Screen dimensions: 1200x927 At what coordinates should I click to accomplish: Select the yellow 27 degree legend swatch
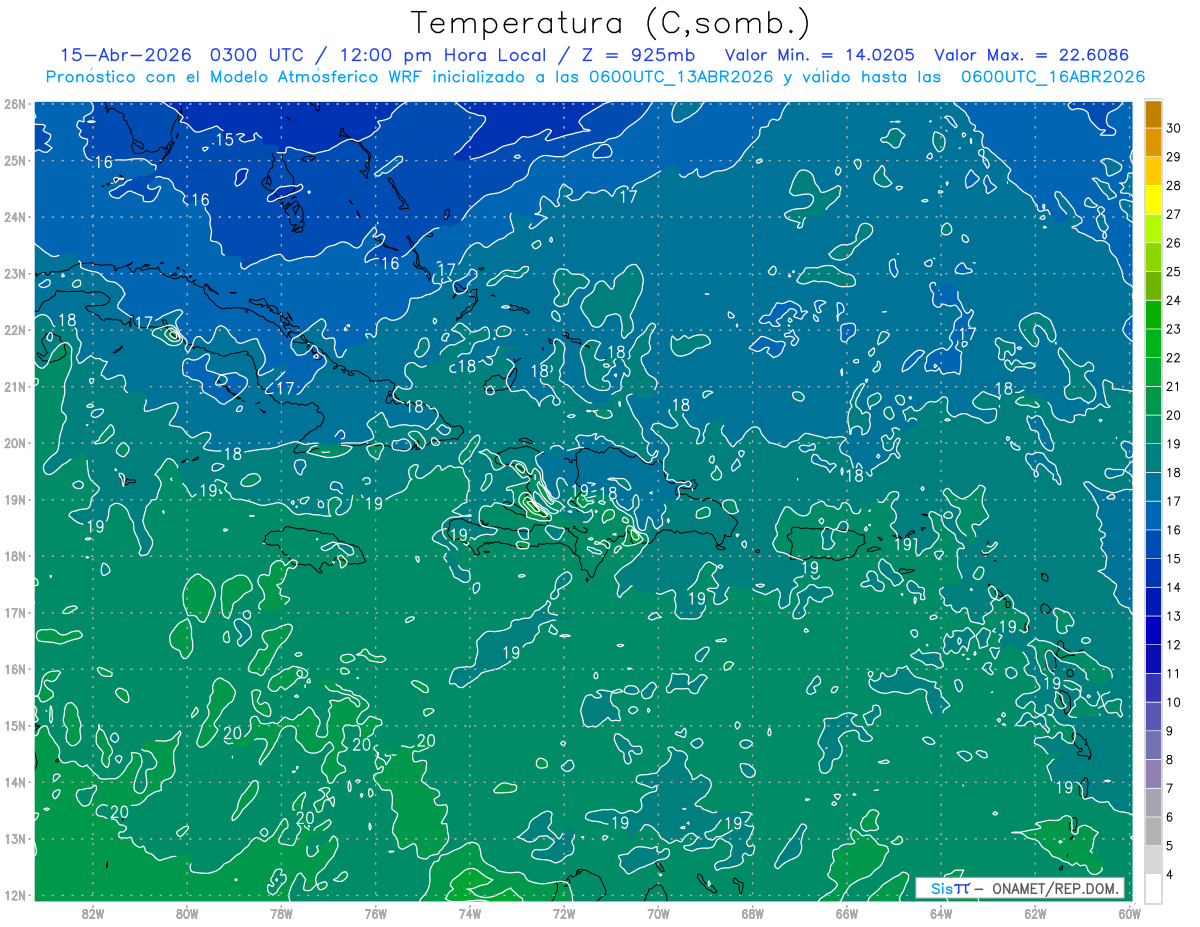click(x=1153, y=199)
